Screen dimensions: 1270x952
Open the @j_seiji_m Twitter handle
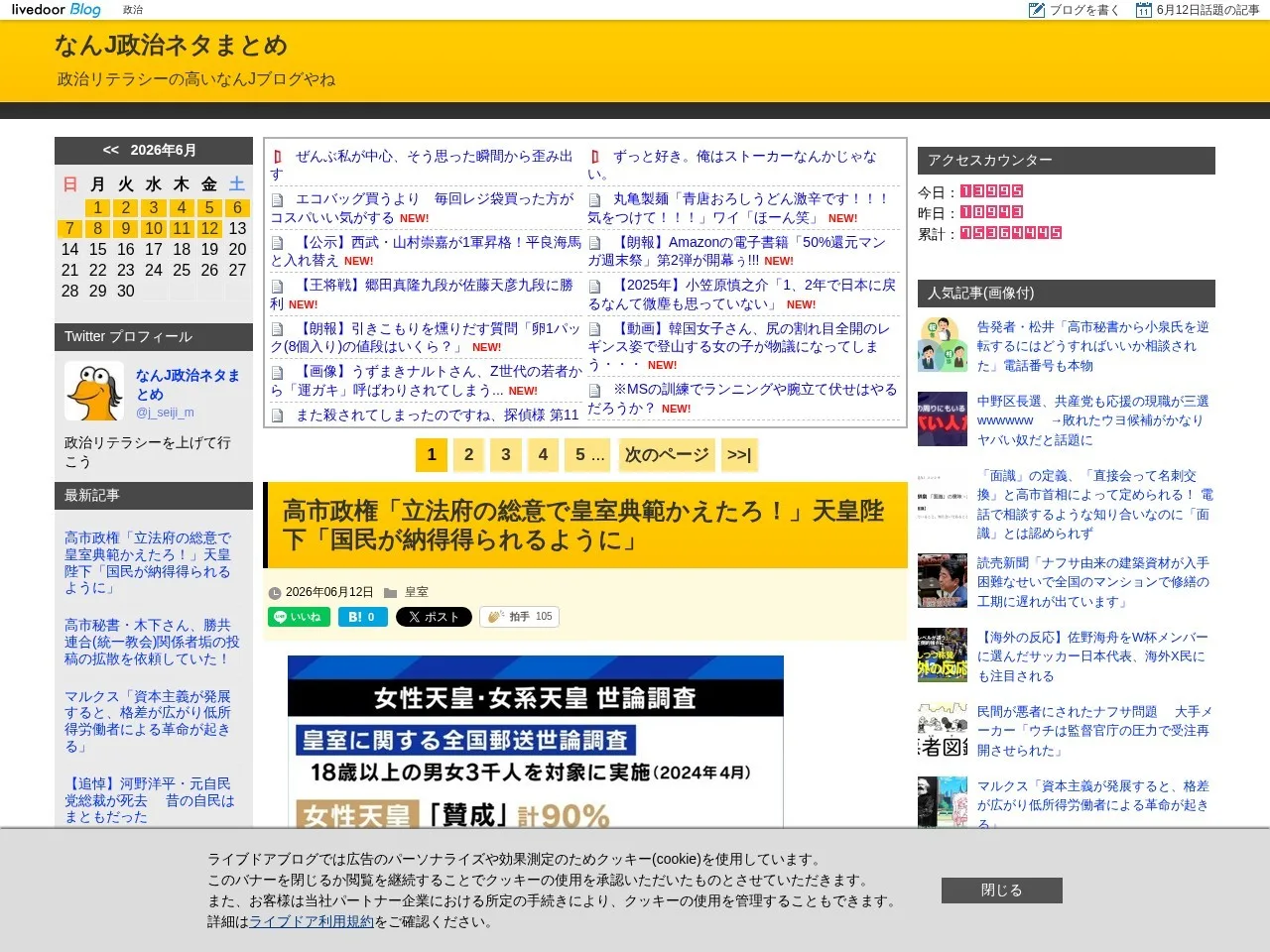(x=165, y=413)
